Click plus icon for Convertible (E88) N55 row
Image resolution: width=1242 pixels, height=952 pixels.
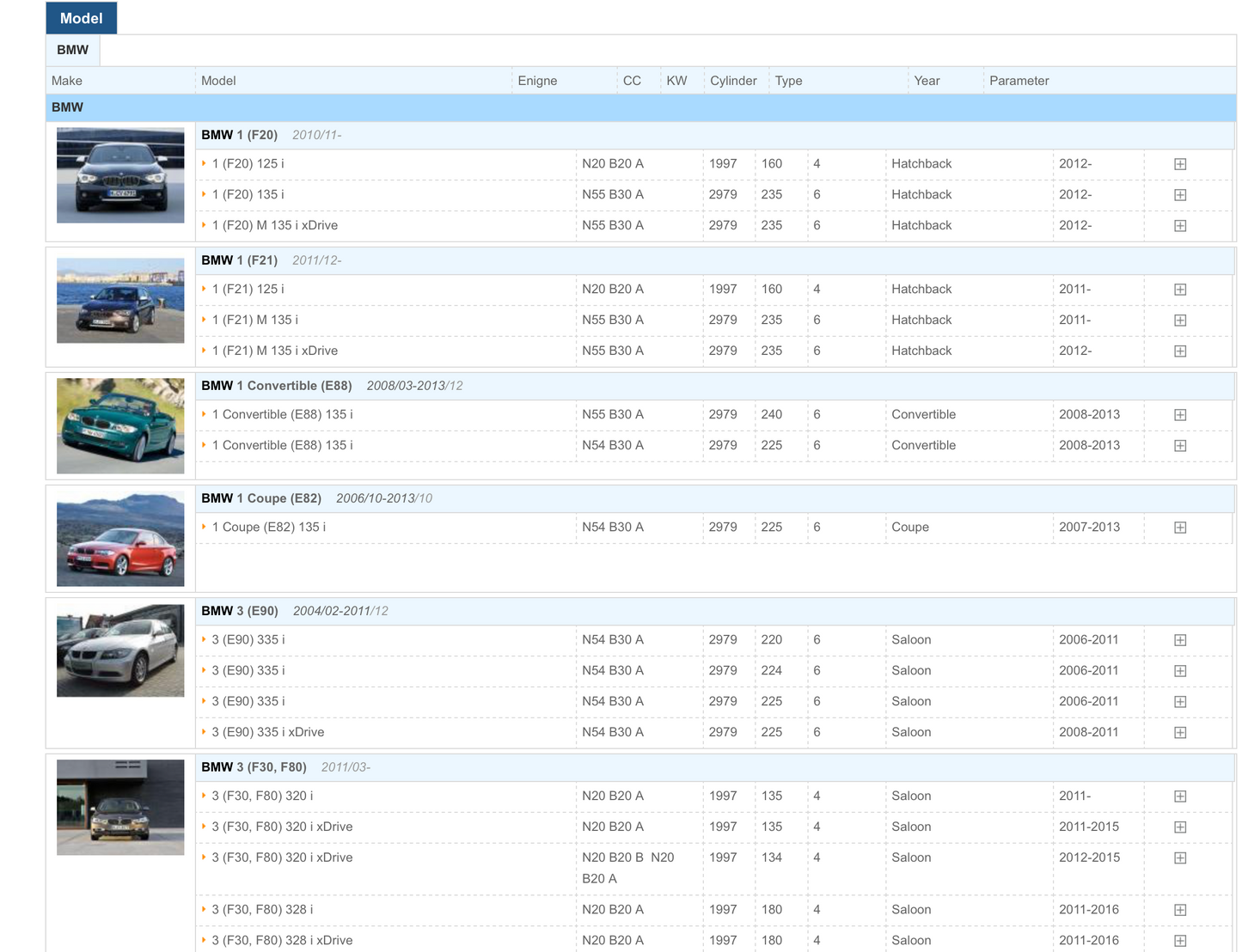1180,415
